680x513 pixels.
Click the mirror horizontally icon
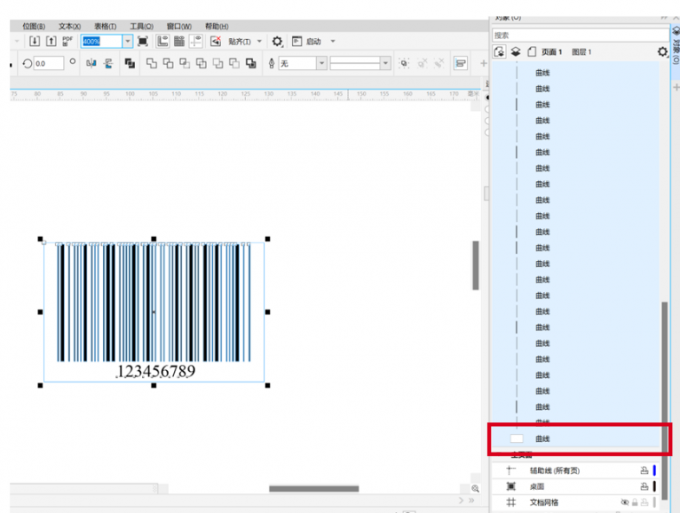[91, 63]
